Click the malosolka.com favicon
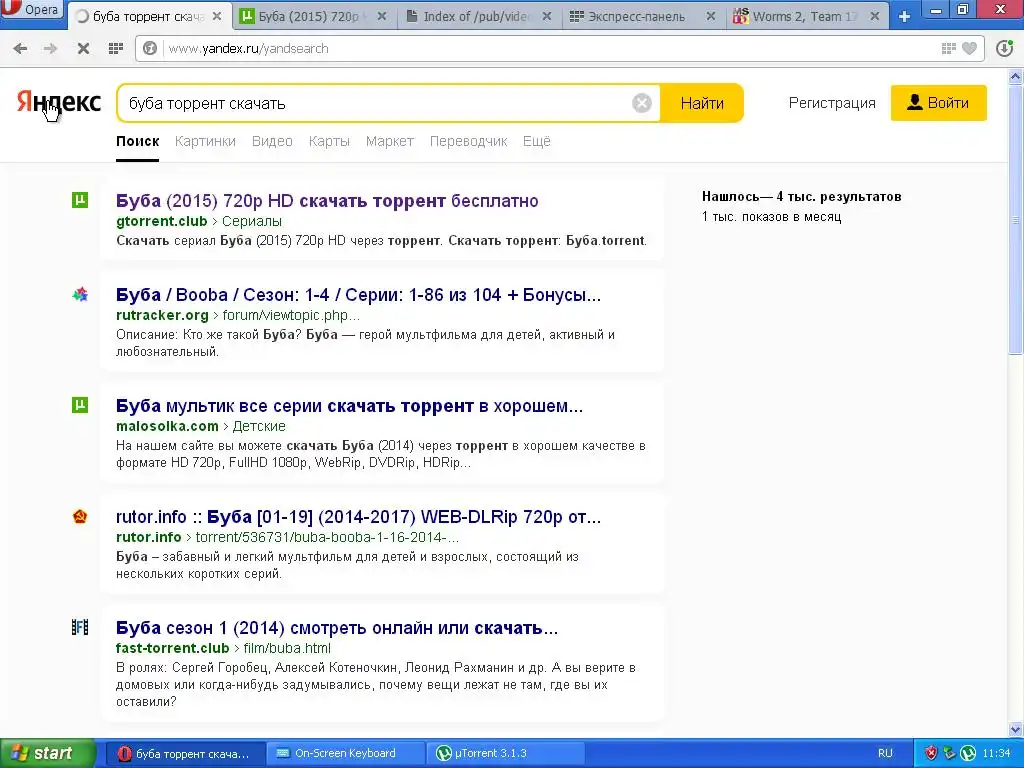The image size is (1024, 768). click(x=80, y=405)
